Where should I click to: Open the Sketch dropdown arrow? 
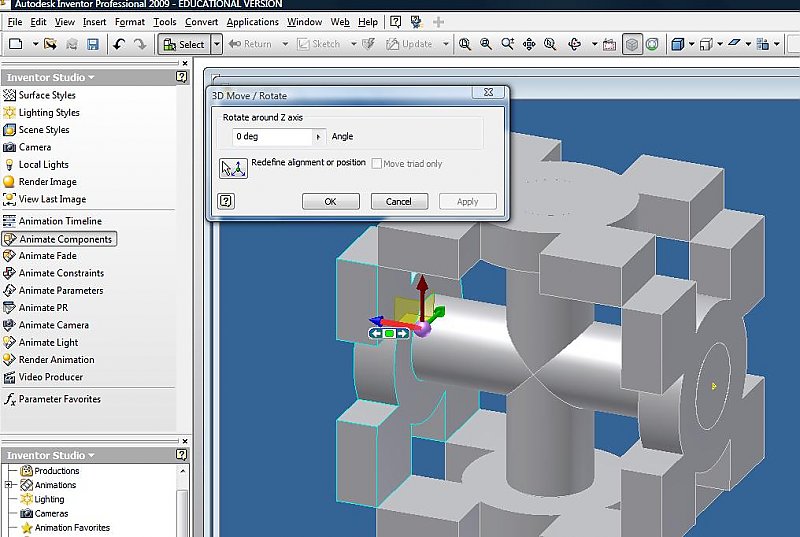coord(353,44)
